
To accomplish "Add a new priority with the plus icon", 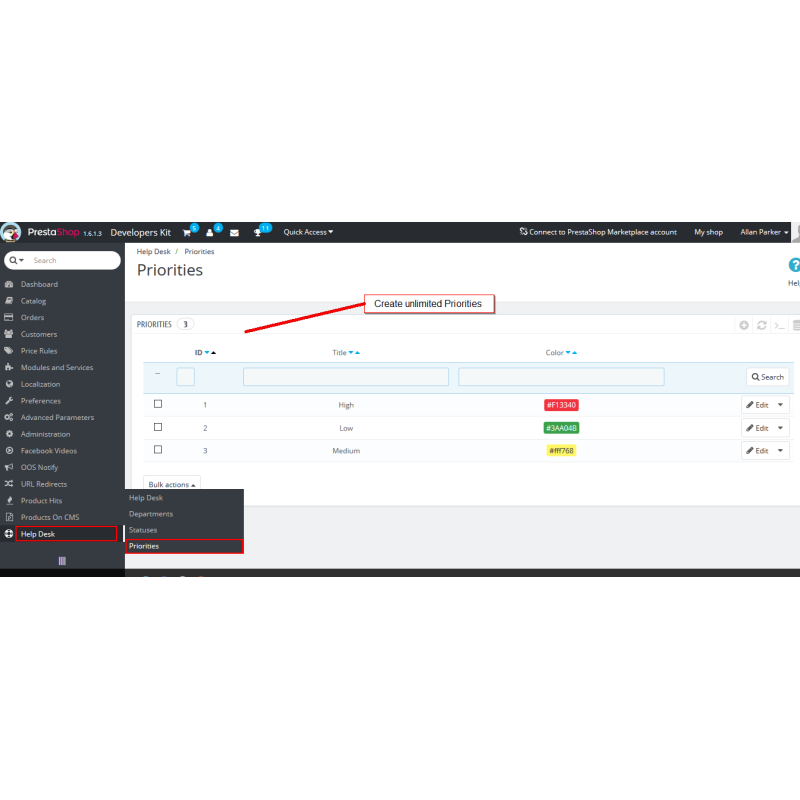I will coord(744,325).
